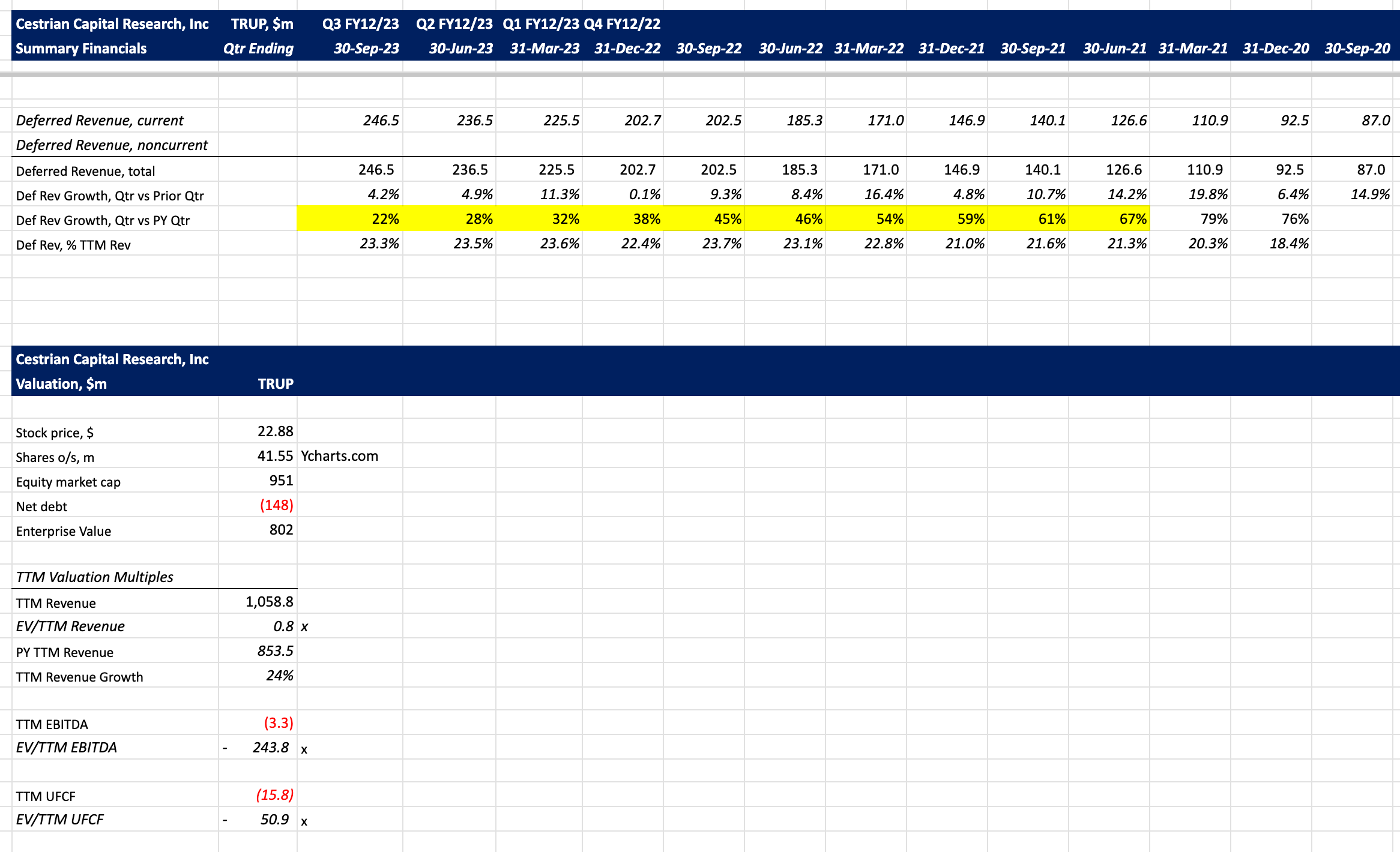Click the TTM Valuation Multiples heading
The image size is (1400, 852).
tap(94, 577)
